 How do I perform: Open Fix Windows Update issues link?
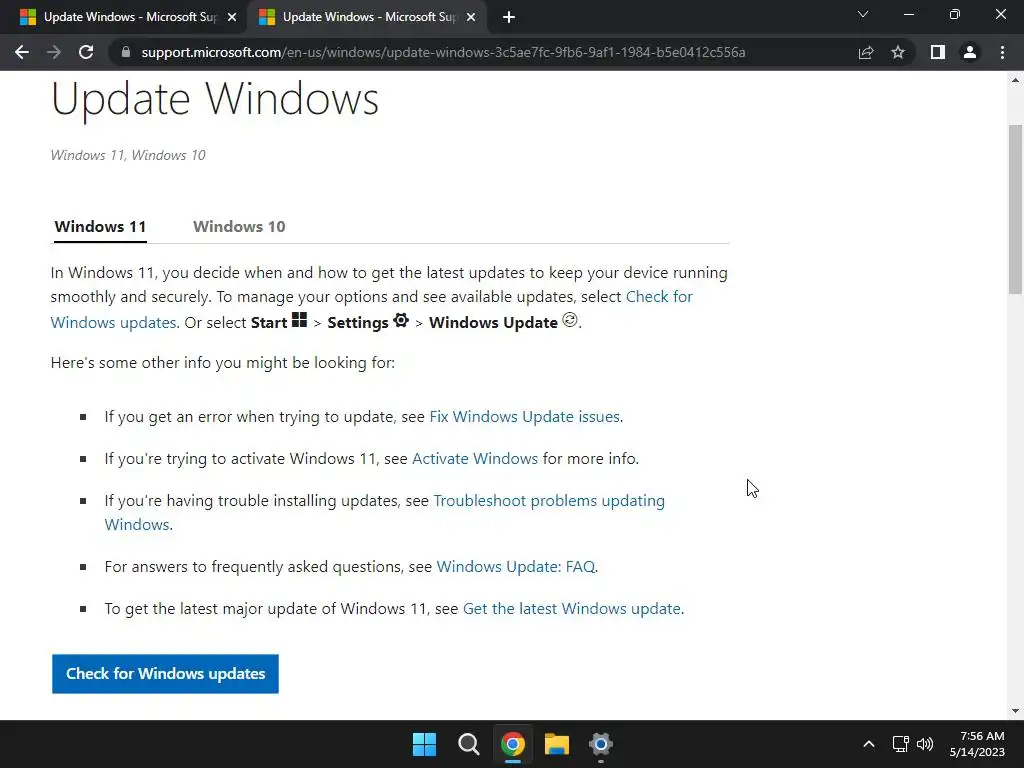[526, 417]
